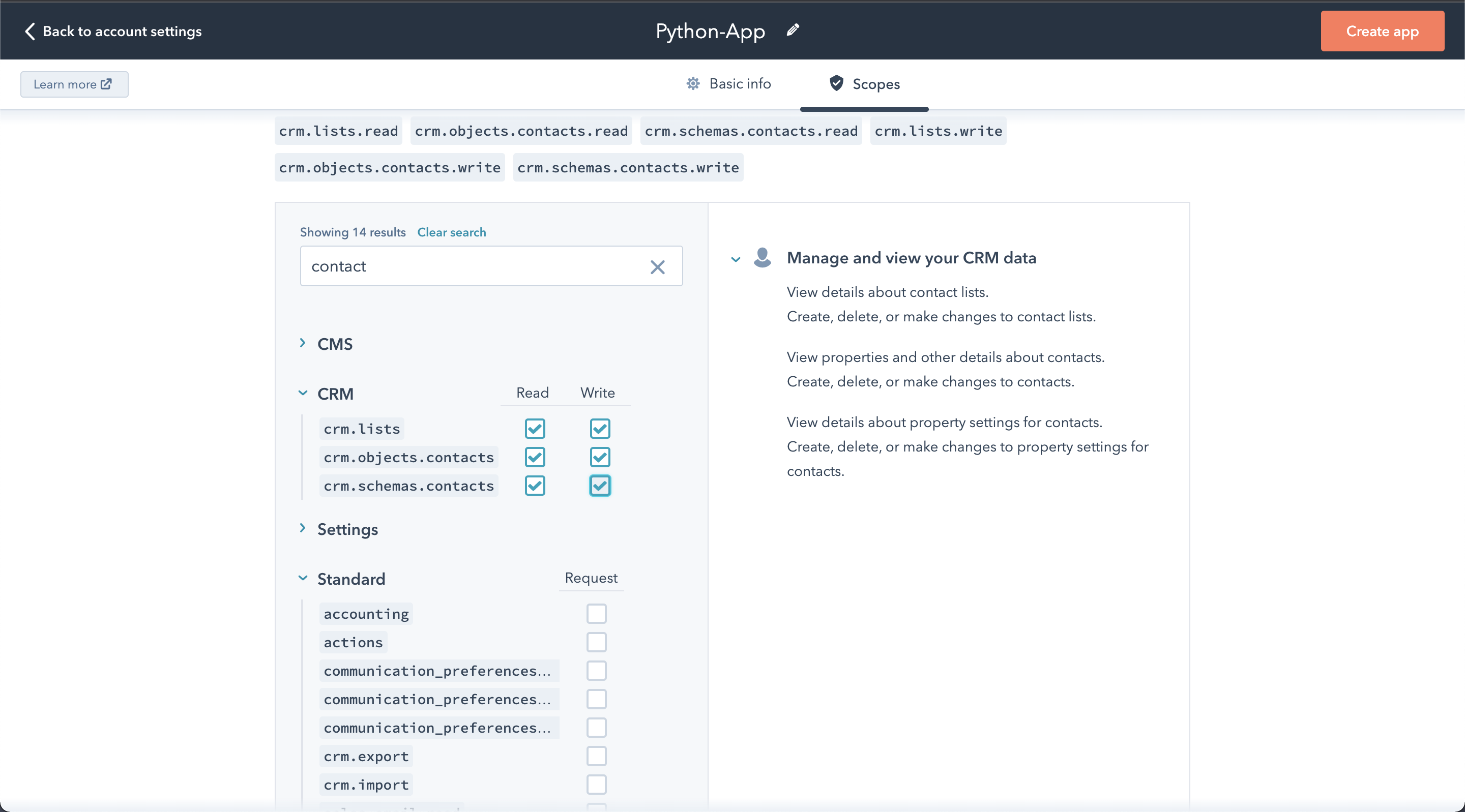This screenshot has height=812, width=1465.
Task: Click the pencil icon to rename Python-App
Action: click(x=793, y=31)
